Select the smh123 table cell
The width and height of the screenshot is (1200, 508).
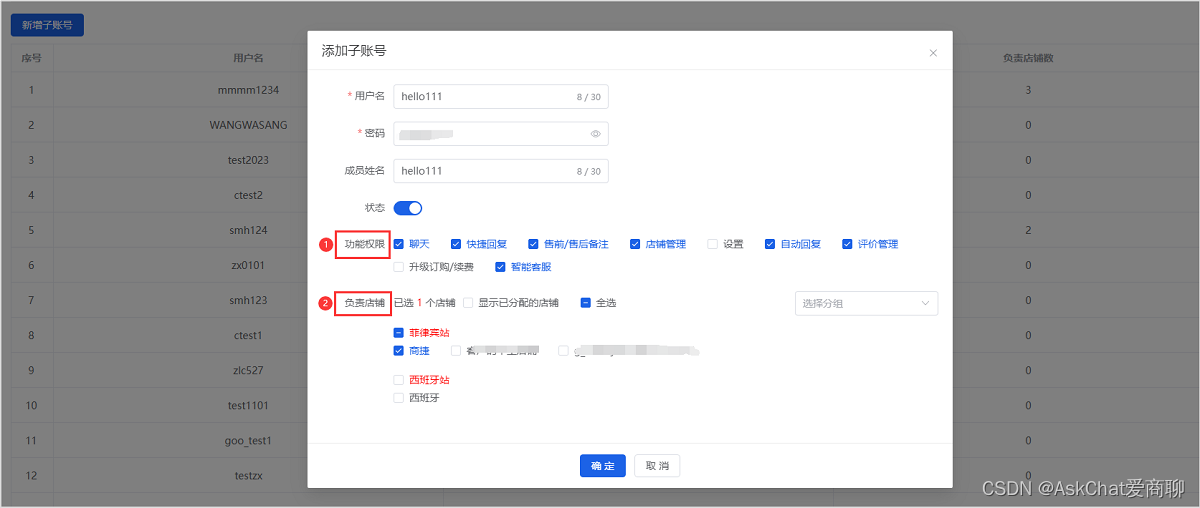248,300
